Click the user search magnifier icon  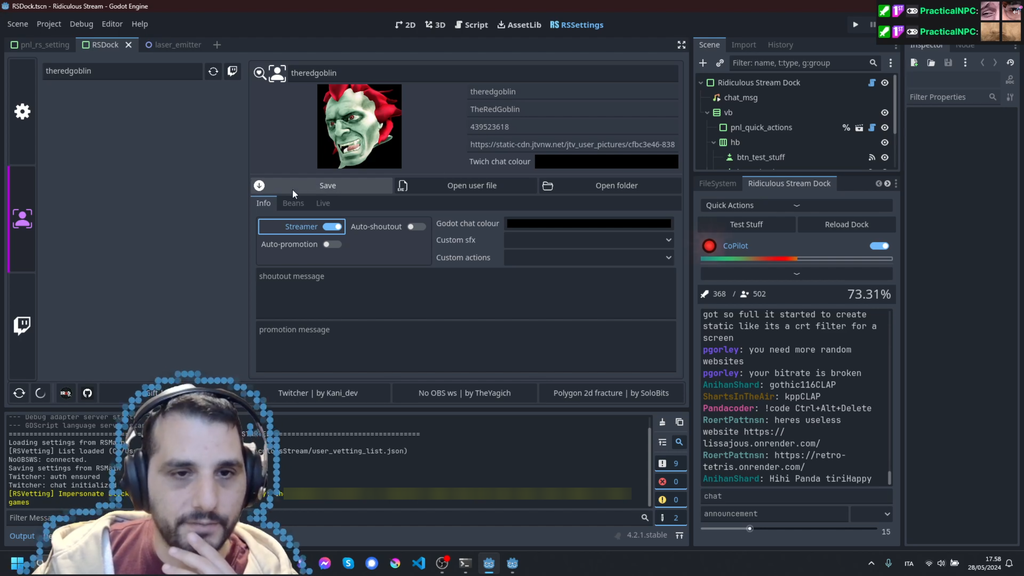pyautogui.click(x=259, y=73)
